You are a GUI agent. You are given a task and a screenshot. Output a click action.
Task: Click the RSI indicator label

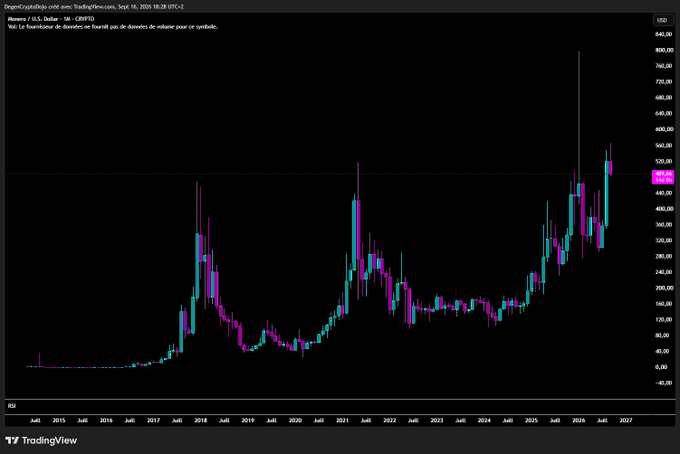[x=12, y=406]
